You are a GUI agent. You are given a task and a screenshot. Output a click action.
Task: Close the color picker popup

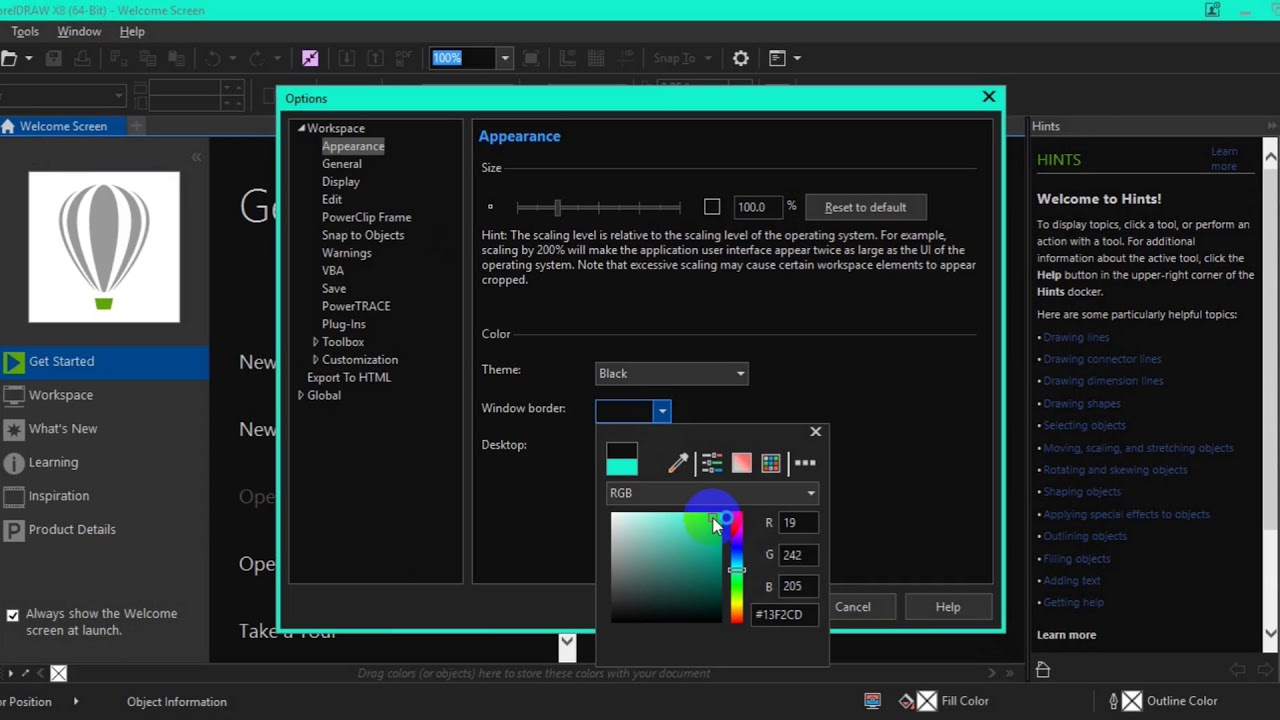click(x=816, y=431)
